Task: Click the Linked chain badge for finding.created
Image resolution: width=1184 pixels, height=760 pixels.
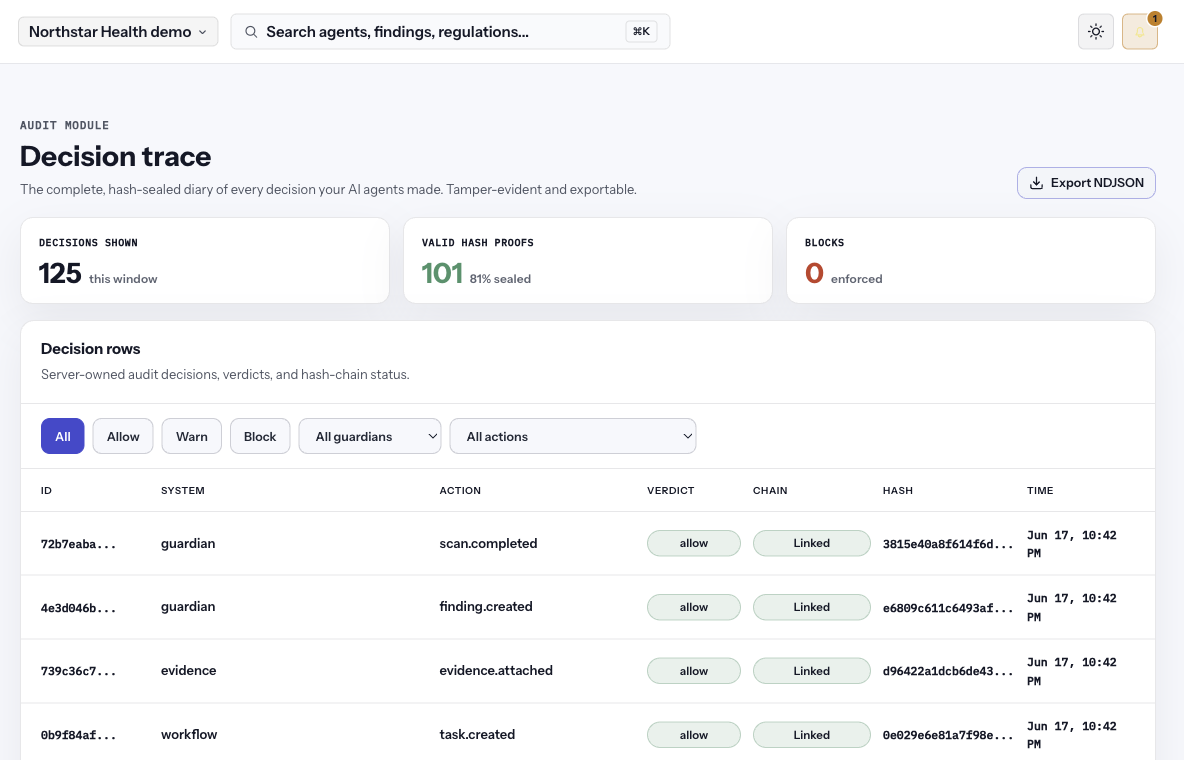Action: [811, 607]
